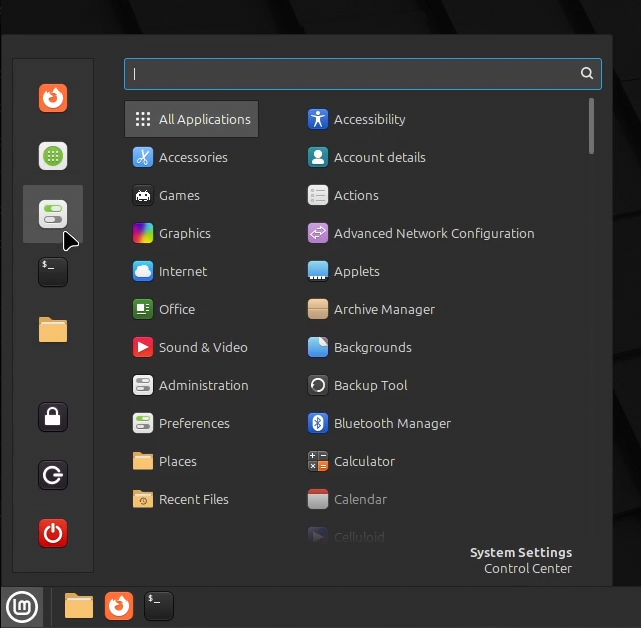Click the red Shut Down power icon
The width and height of the screenshot is (641, 628).
coord(53,533)
